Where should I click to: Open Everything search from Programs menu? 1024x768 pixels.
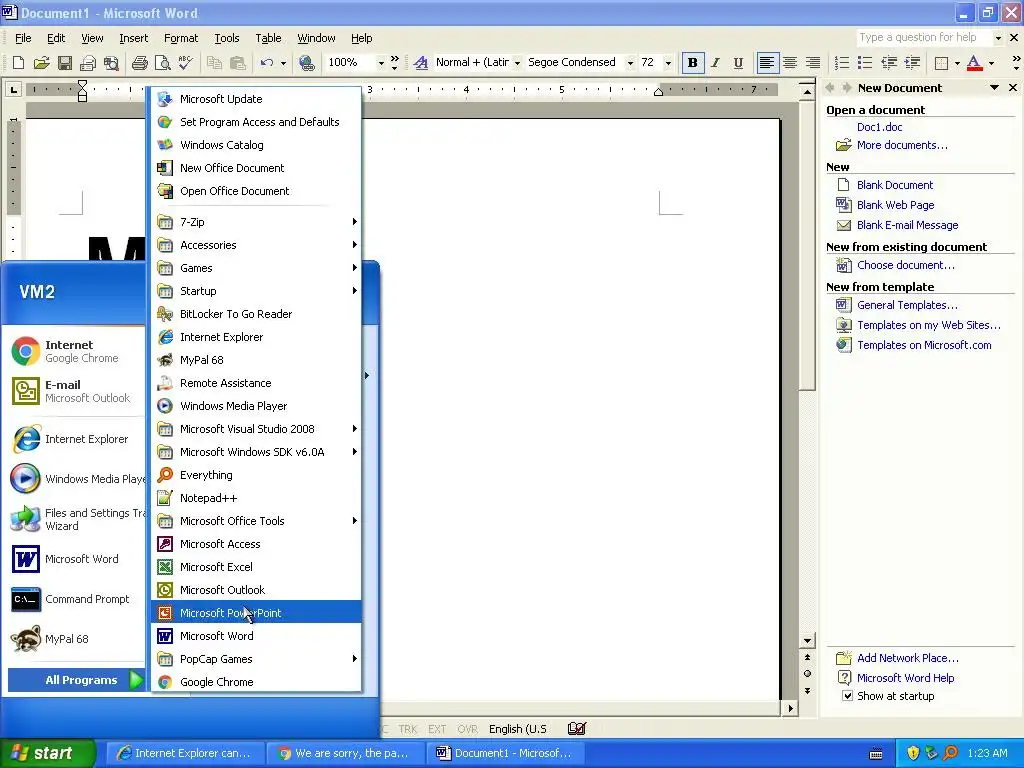[x=256, y=475]
